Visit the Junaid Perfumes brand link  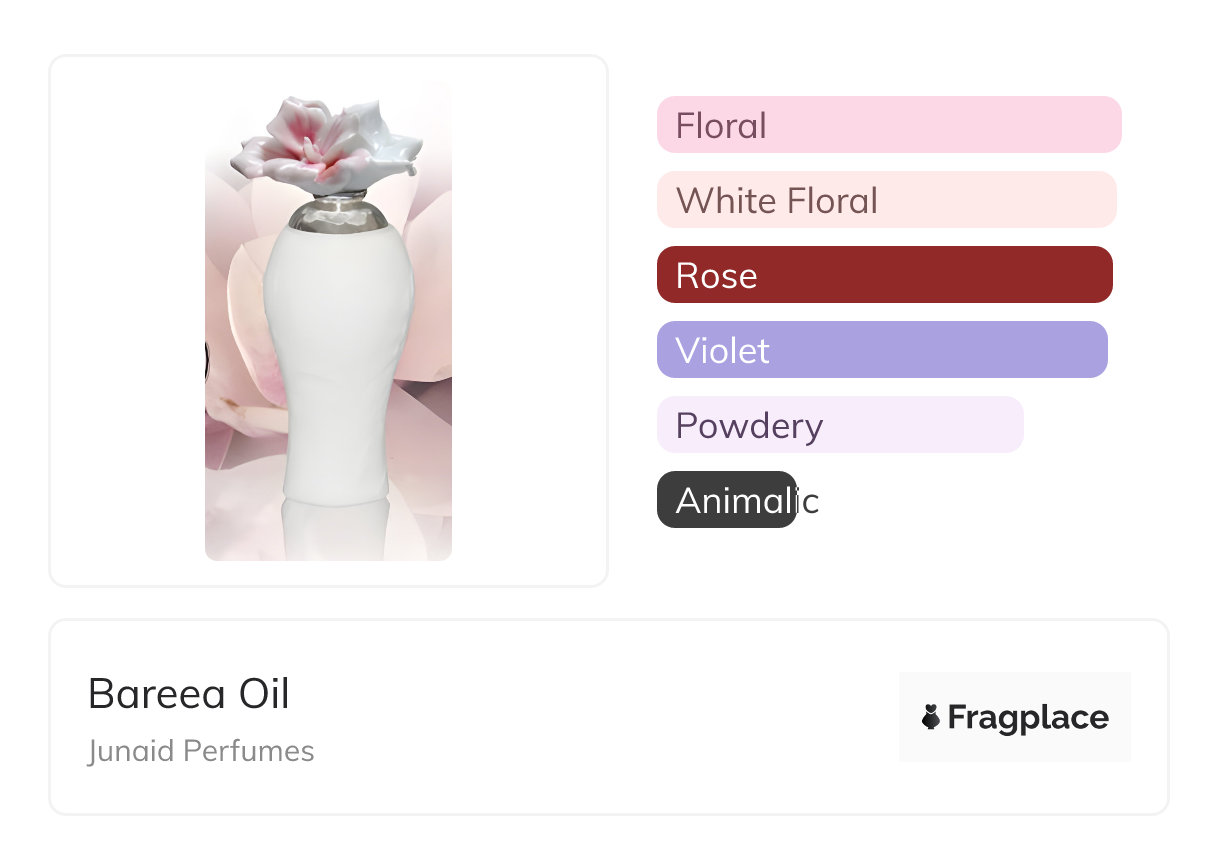(x=201, y=751)
